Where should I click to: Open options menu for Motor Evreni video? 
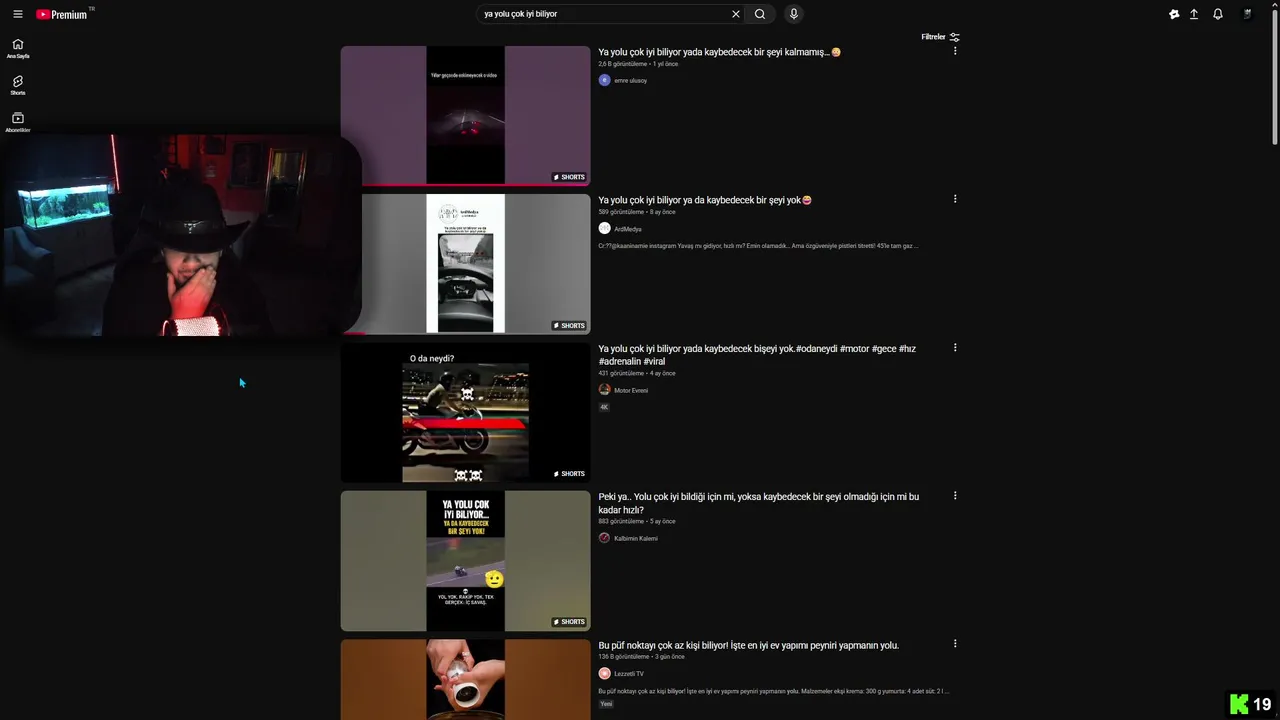coord(955,348)
